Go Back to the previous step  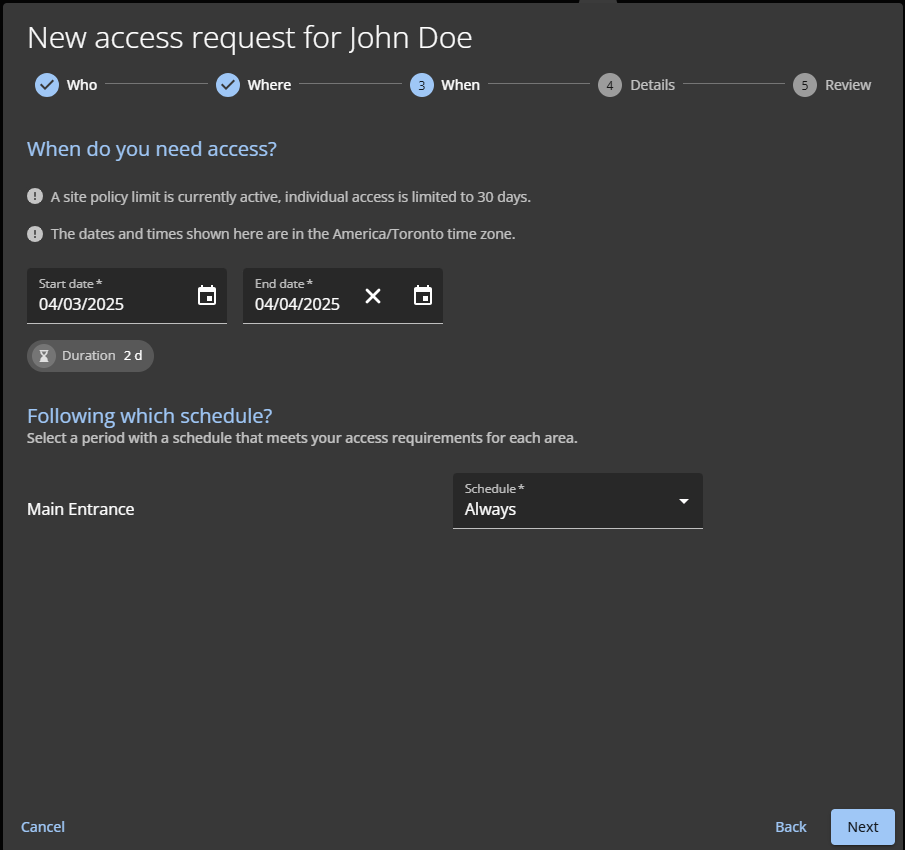[x=791, y=827]
